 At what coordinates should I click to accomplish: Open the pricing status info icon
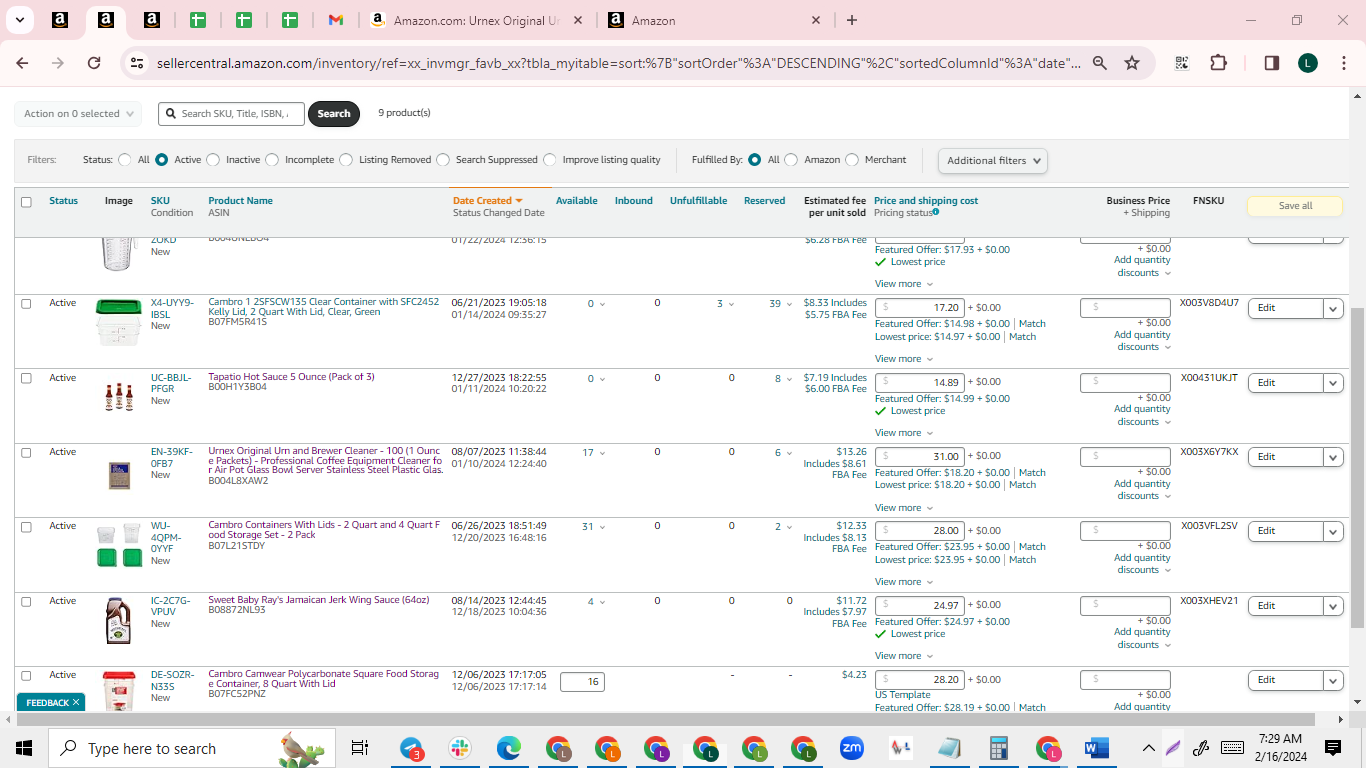pyautogui.click(x=936, y=212)
